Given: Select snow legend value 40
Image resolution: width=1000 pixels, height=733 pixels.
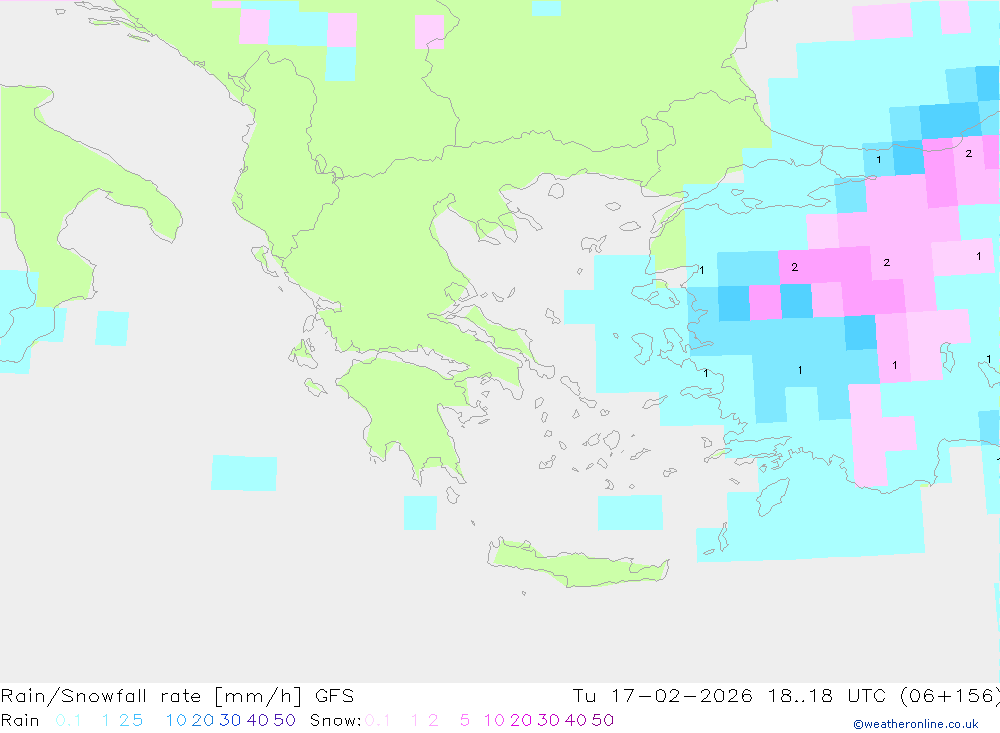Looking at the screenshot, I should pos(576,720).
